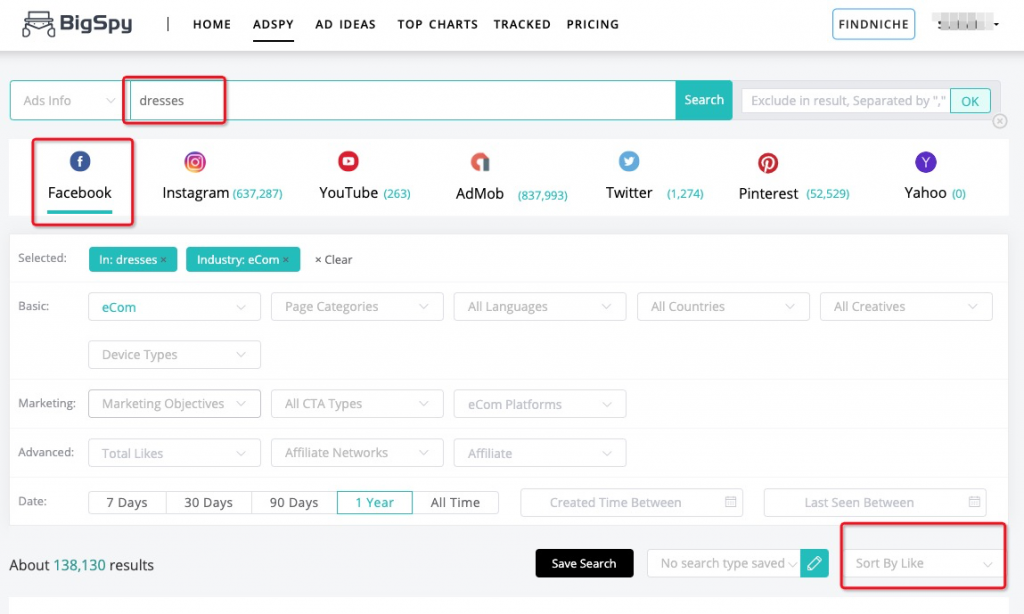Click the FINDNICHE button
The image size is (1024, 614).
click(x=873, y=24)
